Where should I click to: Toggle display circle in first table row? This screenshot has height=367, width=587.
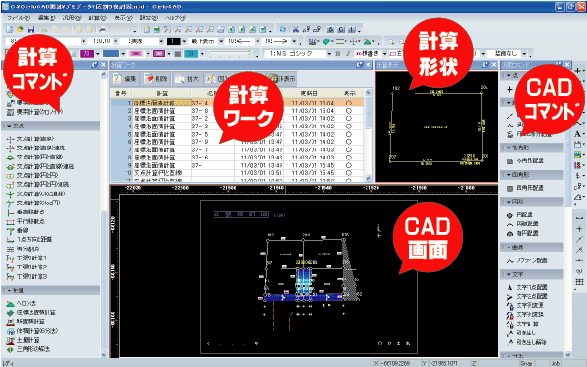(349, 103)
